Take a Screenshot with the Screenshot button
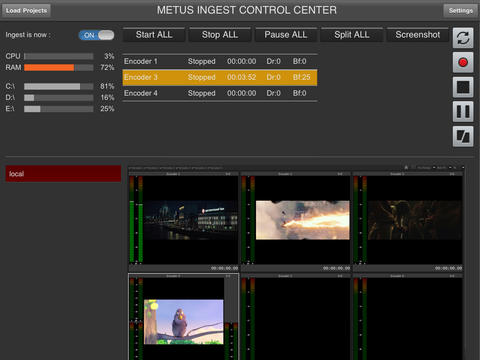Screen dimensions: 480x360 418,35
